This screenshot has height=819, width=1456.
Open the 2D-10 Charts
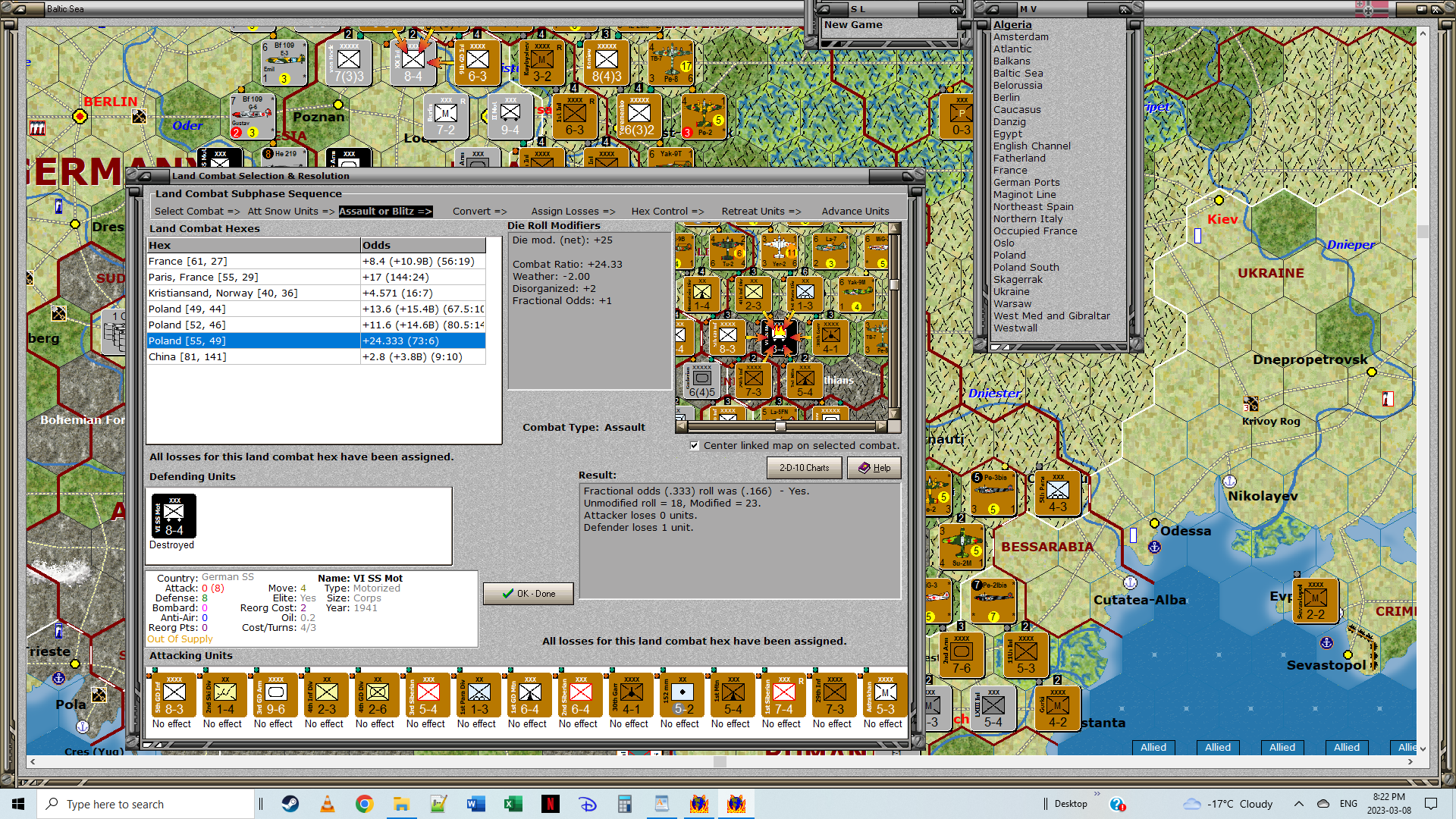click(x=804, y=468)
